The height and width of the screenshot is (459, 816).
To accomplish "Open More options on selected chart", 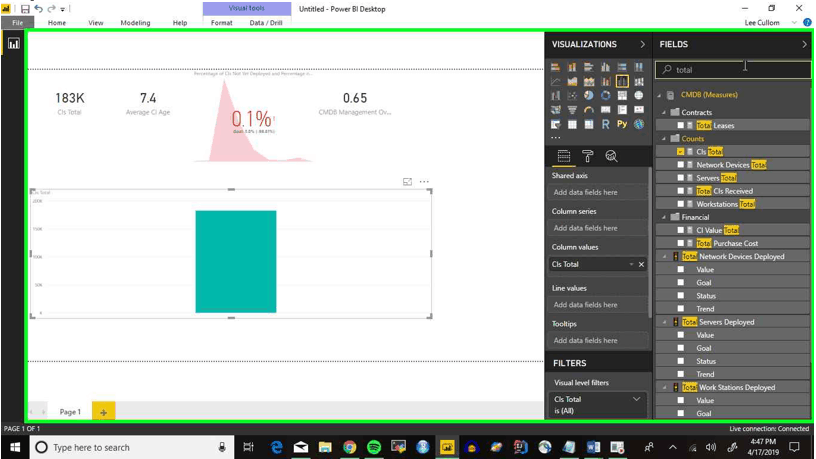I will click(x=424, y=182).
